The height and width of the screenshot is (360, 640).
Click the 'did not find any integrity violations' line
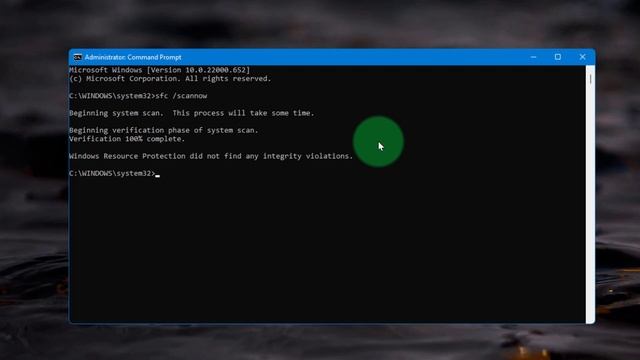(x=211, y=156)
